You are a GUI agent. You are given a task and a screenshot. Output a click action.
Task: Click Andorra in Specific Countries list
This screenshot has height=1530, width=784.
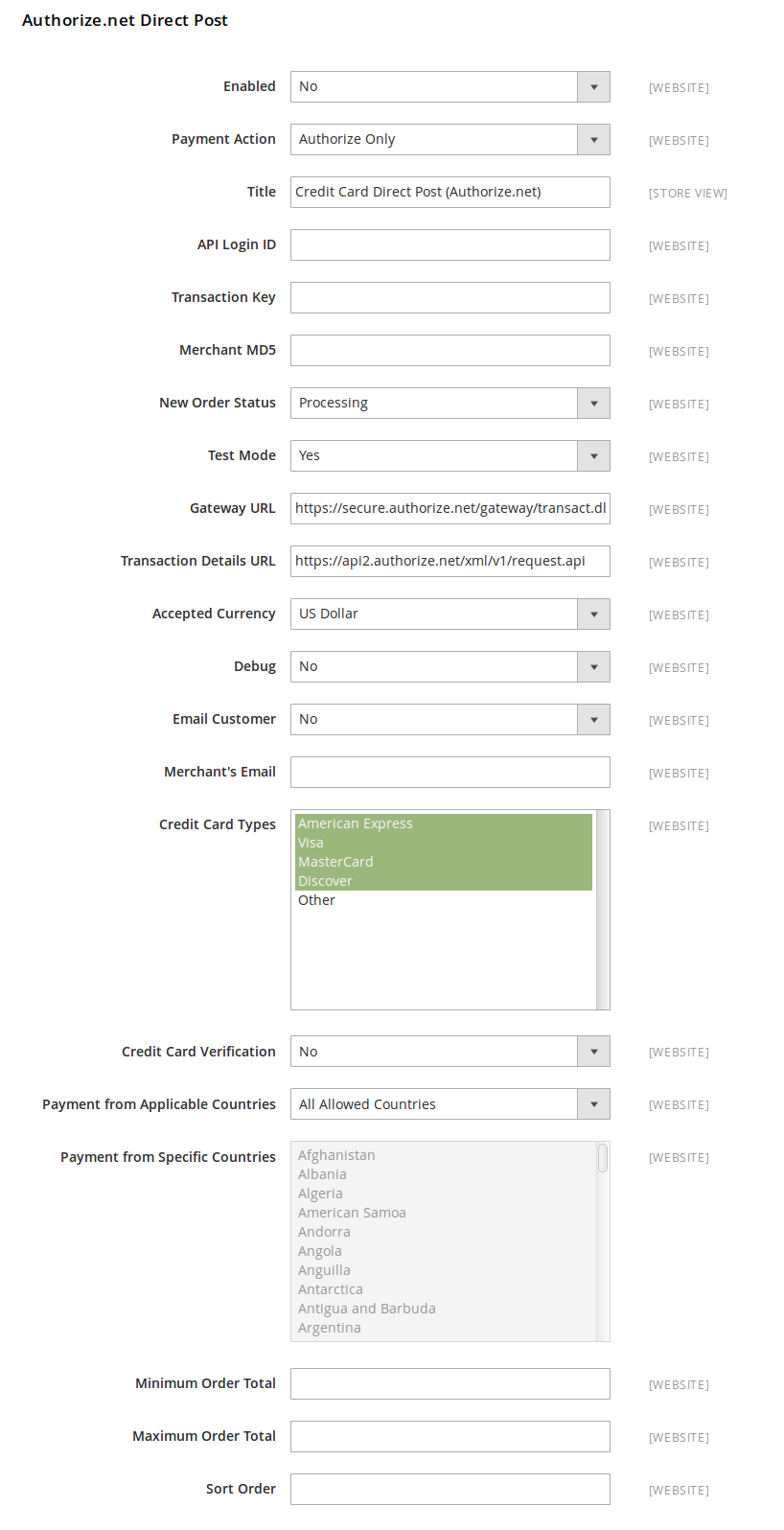(x=444, y=1232)
